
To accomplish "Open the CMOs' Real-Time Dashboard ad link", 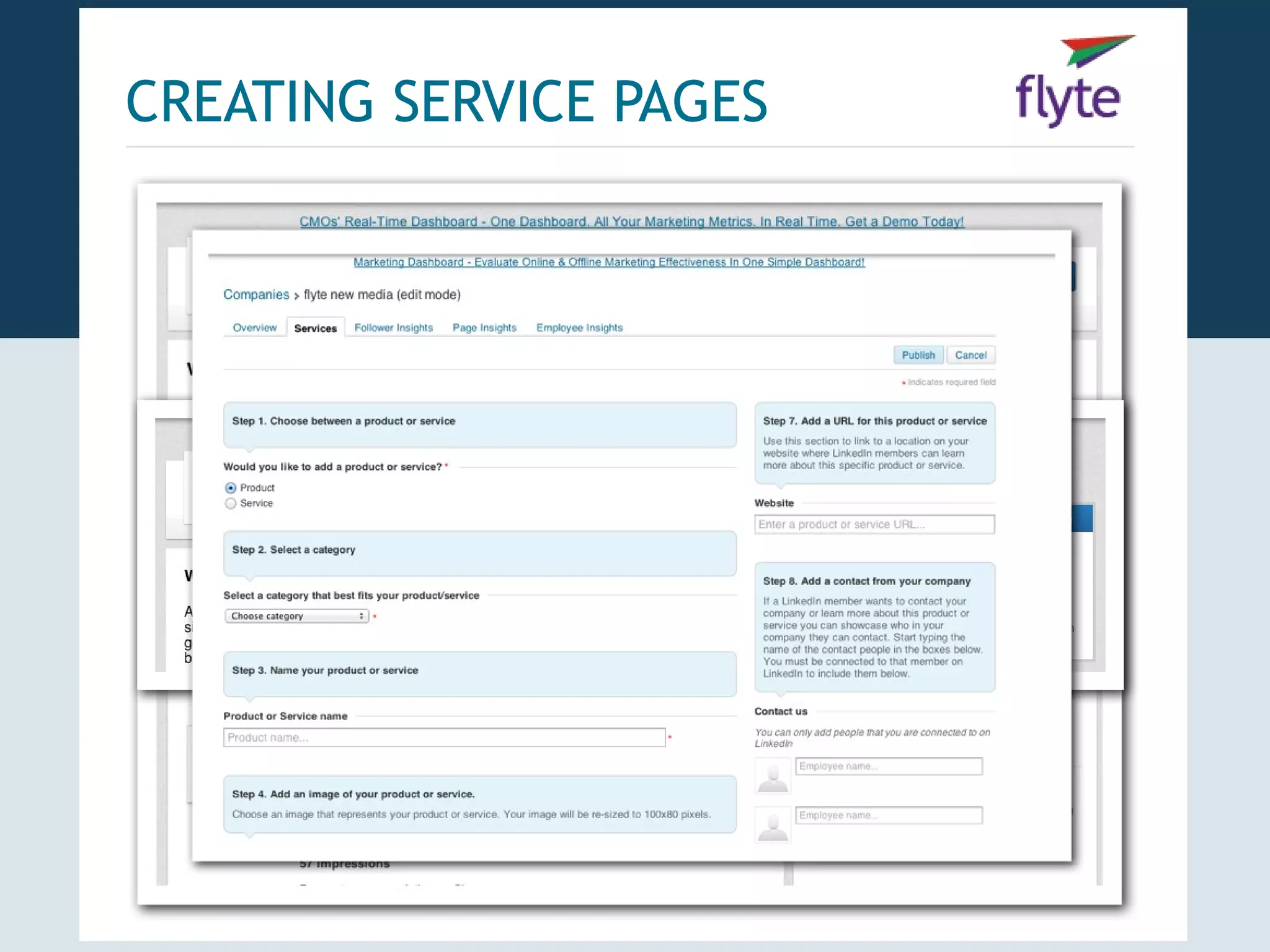I will click(631, 221).
